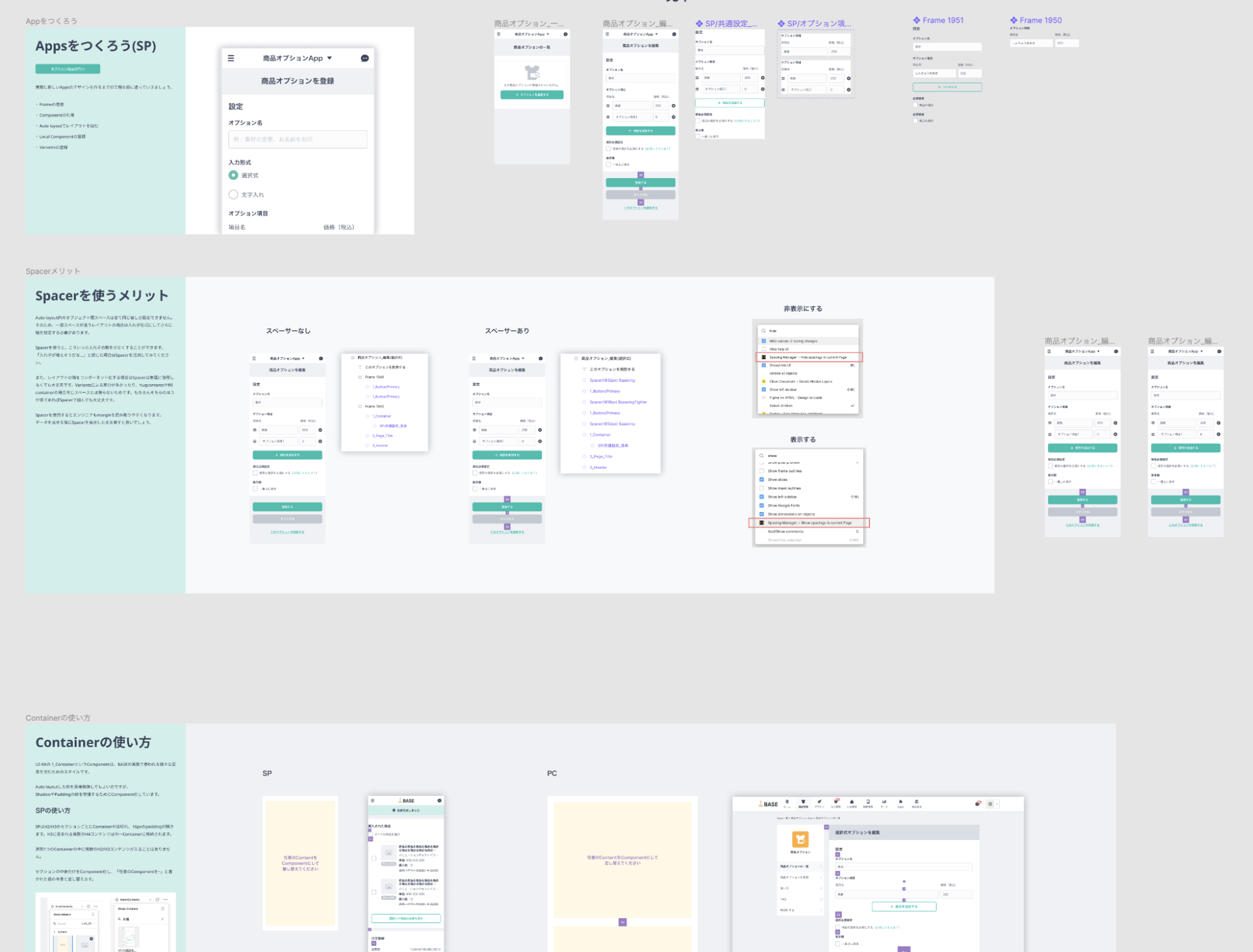
Task: Open 商品オプションApp dropdown in 商品オプションの一覧 frame
Action: point(532,34)
